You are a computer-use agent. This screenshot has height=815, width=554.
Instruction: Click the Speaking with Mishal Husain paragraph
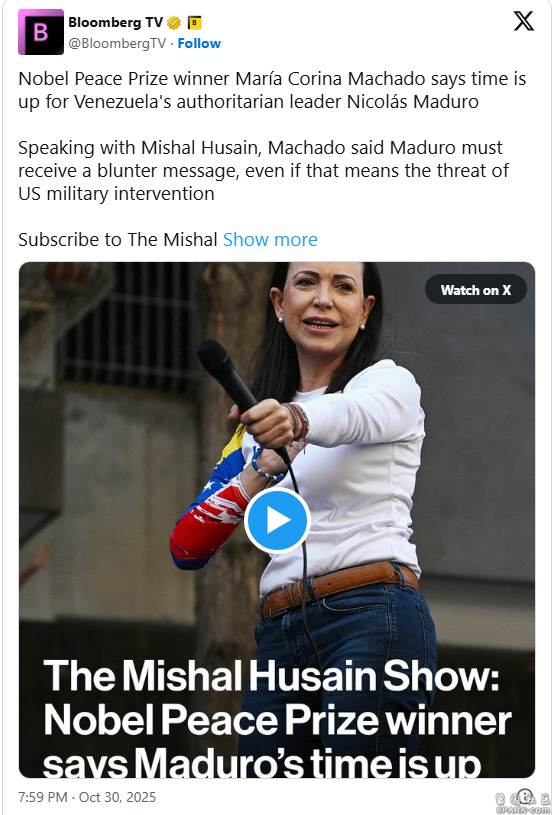263,170
